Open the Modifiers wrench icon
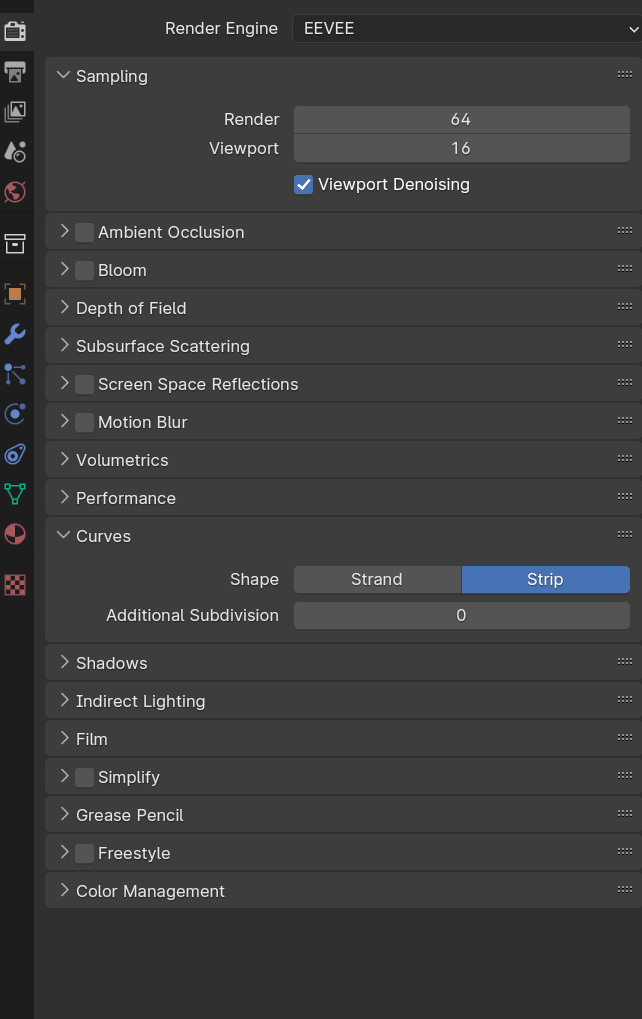Screen dimensions: 642x1019 click(x=15, y=334)
